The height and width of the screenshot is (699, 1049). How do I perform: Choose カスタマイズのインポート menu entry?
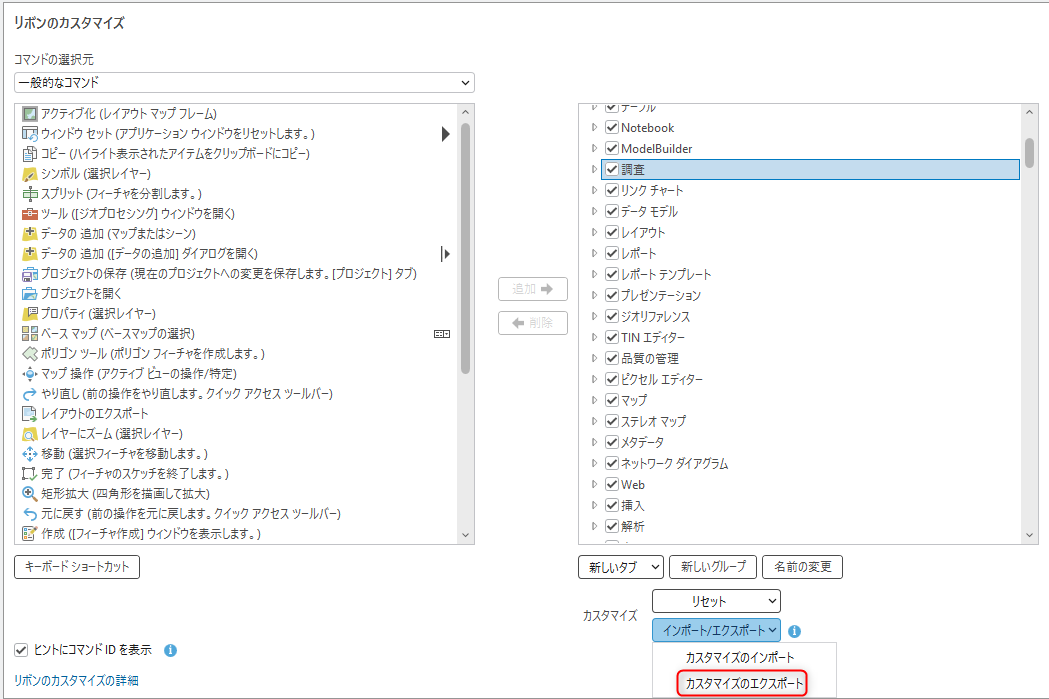740,657
